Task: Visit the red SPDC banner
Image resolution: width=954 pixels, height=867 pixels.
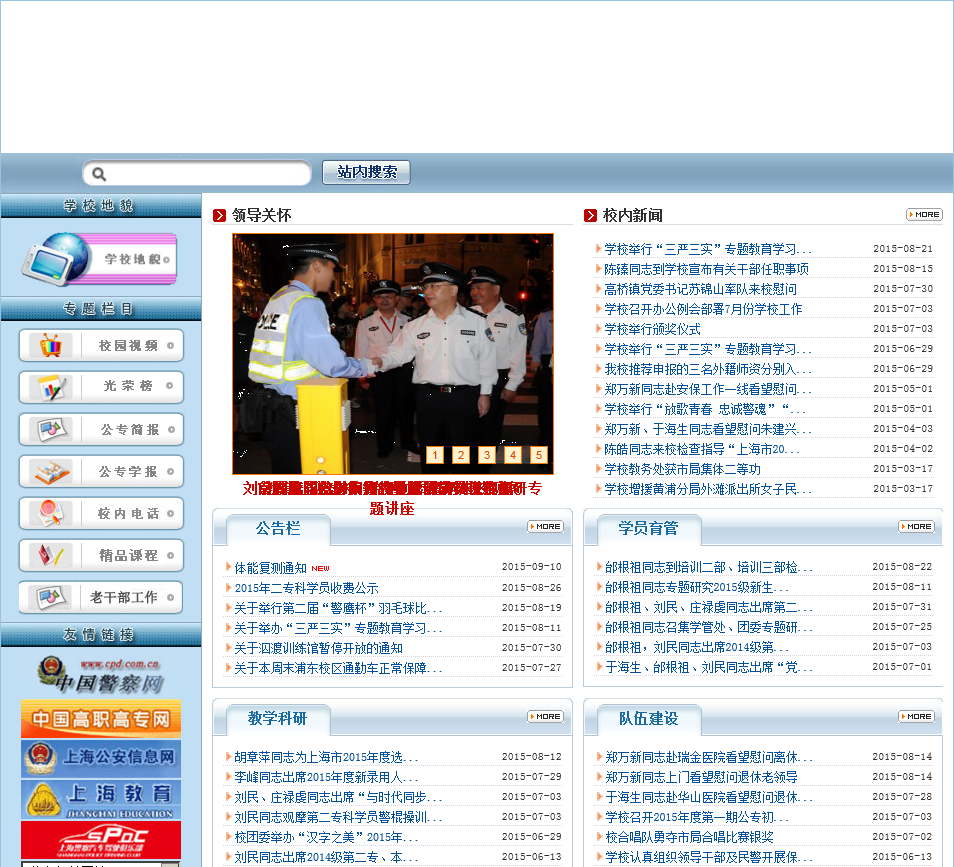Action: coord(101,840)
